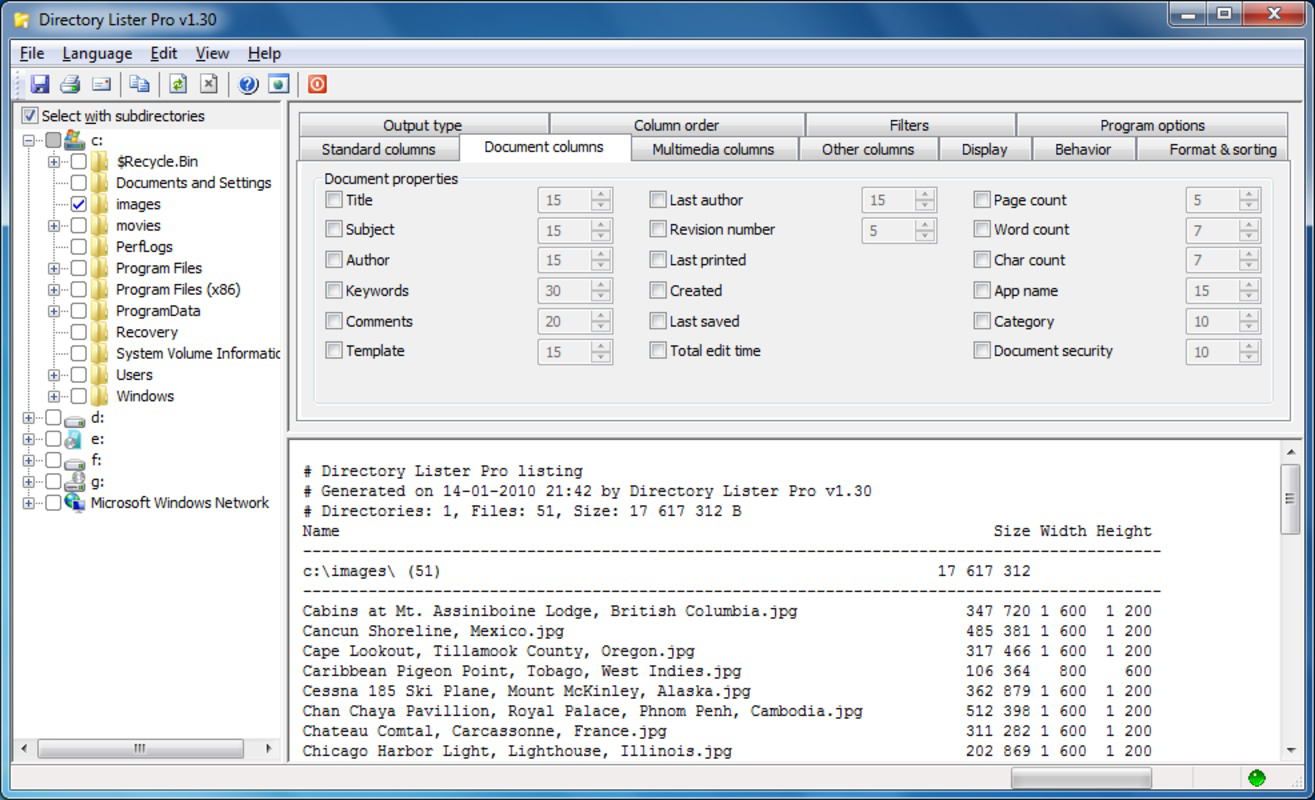Click the Save (floppy disk) toolbar icon
The height and width of the screenshot is (800, 1315).
pos(40,84)
